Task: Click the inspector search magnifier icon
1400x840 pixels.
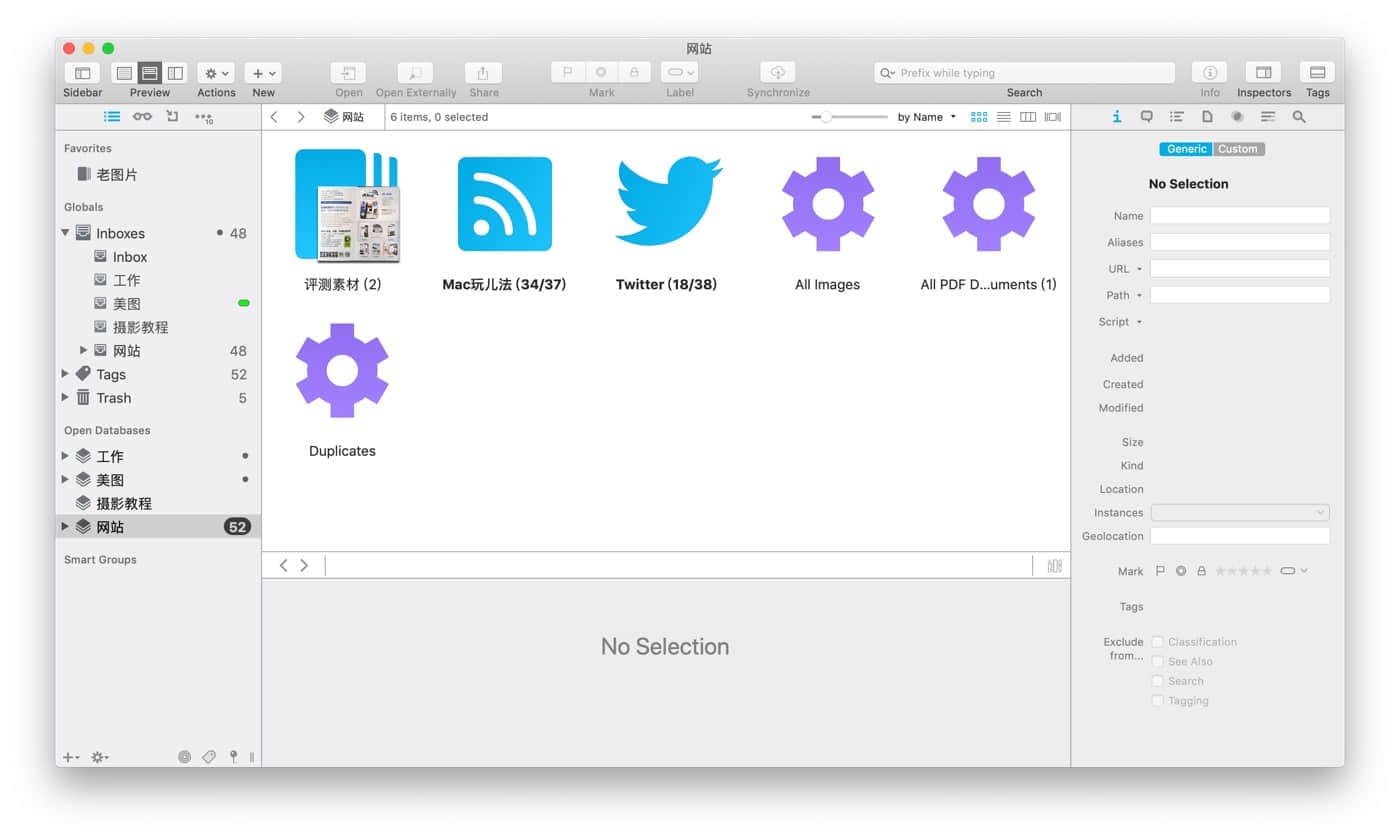Action: tap(1299, 117)
